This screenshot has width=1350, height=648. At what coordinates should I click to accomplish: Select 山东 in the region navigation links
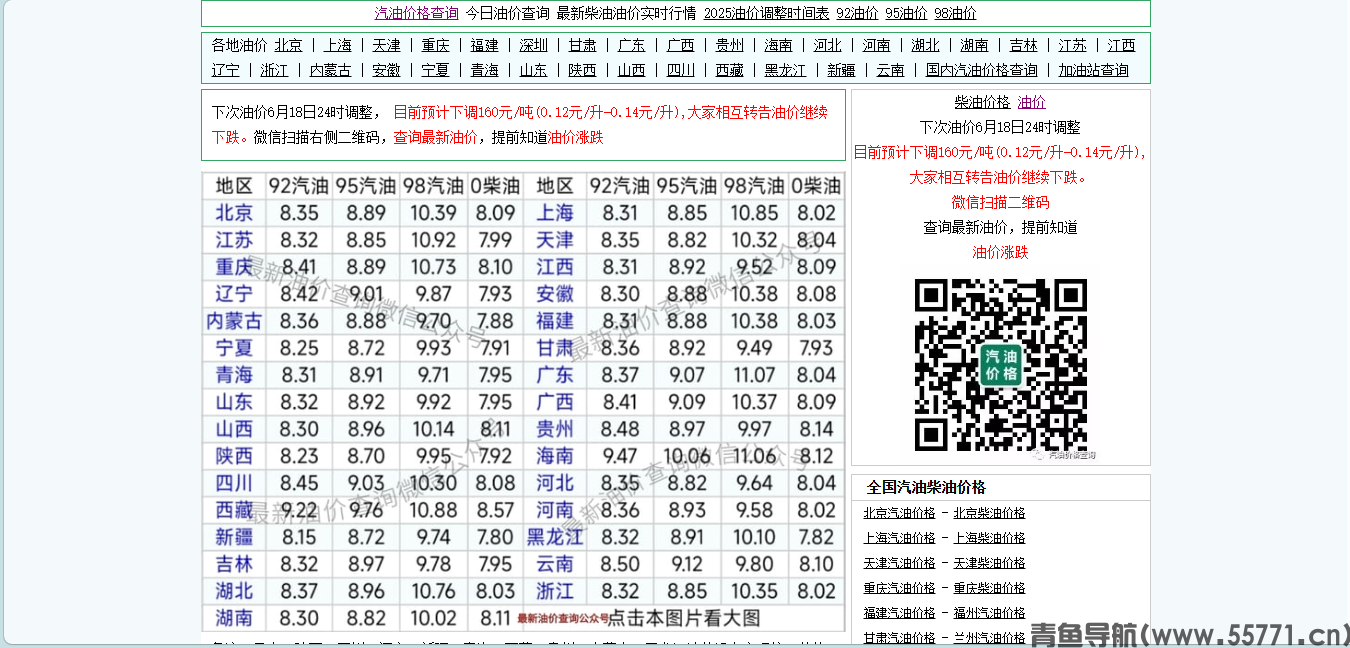[533, 70]
